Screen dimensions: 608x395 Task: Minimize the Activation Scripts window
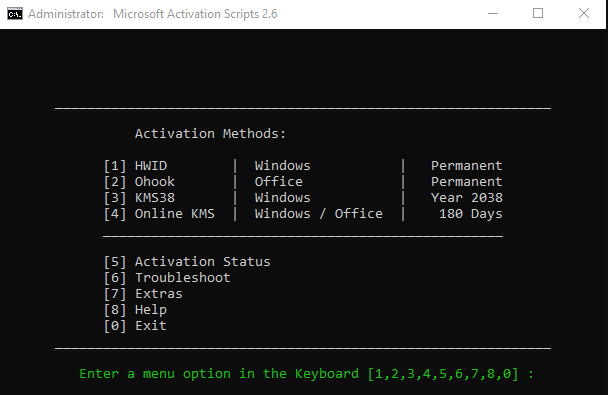tap(493, 14)
